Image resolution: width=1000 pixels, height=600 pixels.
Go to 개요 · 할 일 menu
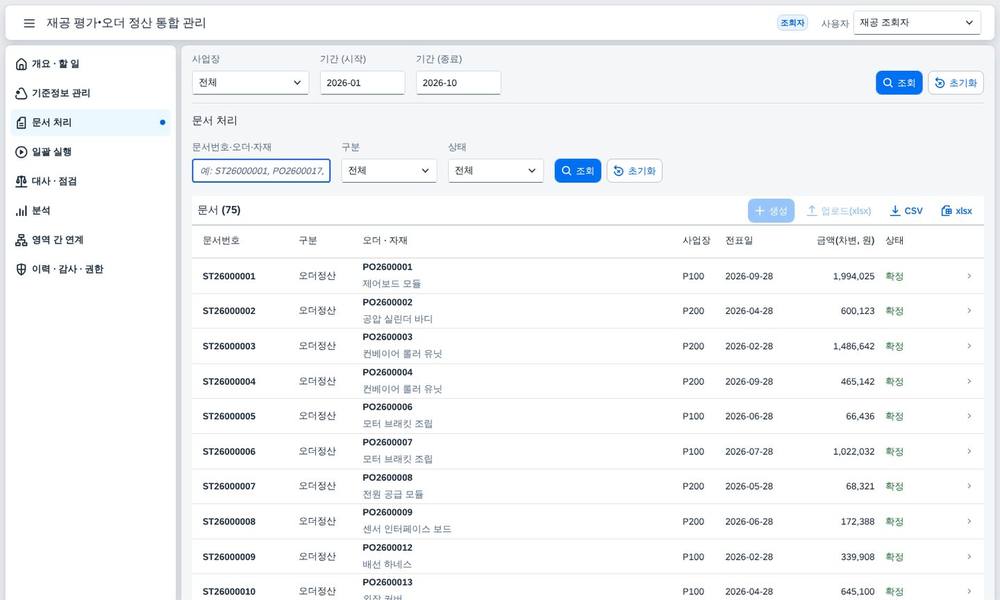(91, 64)
